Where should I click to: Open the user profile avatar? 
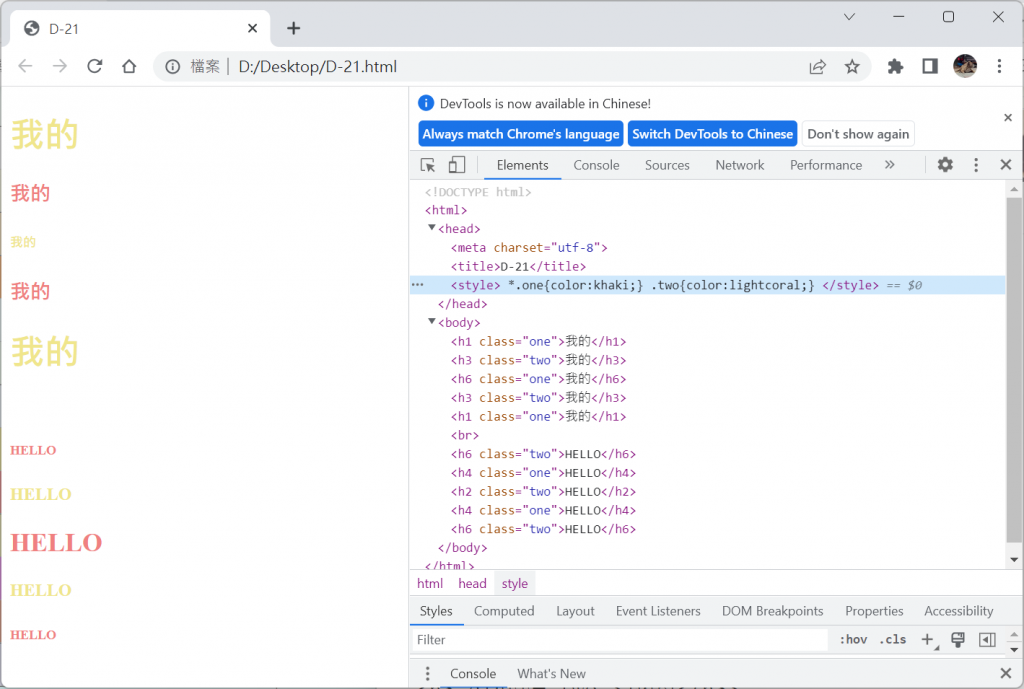(965, 66)
